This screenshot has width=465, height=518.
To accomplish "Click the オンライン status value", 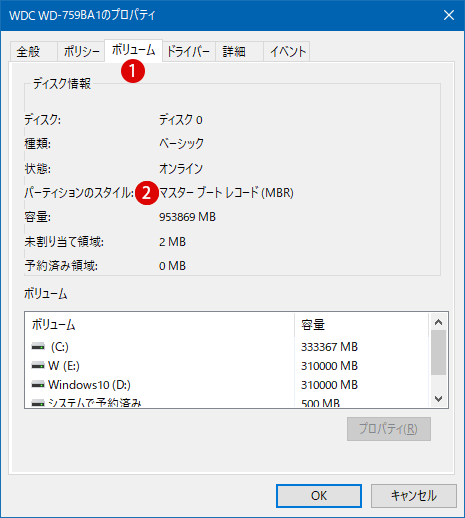I will pos(181,168).
